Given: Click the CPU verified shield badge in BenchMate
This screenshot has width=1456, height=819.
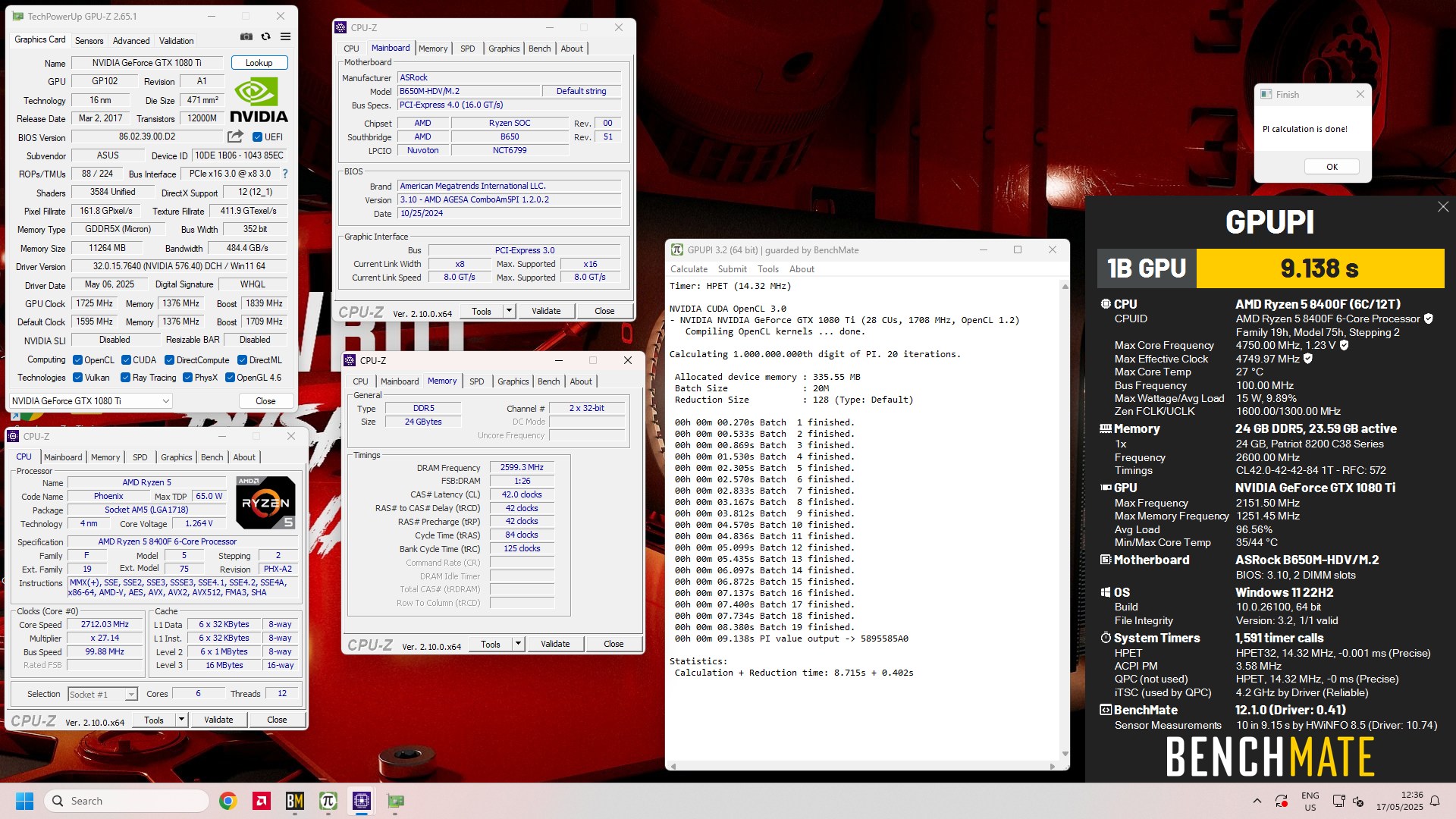Looking at the screenshot, I should 1429,318.
